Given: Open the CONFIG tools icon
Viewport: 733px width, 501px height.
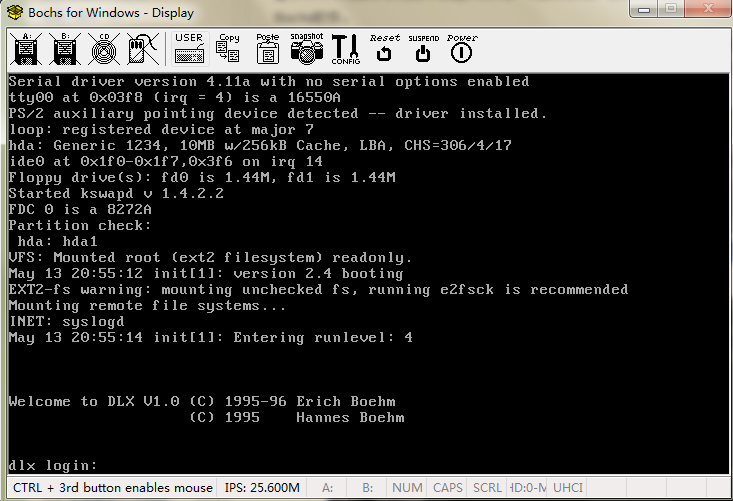Looking at the screenshot, I should (x=345, y=48).
